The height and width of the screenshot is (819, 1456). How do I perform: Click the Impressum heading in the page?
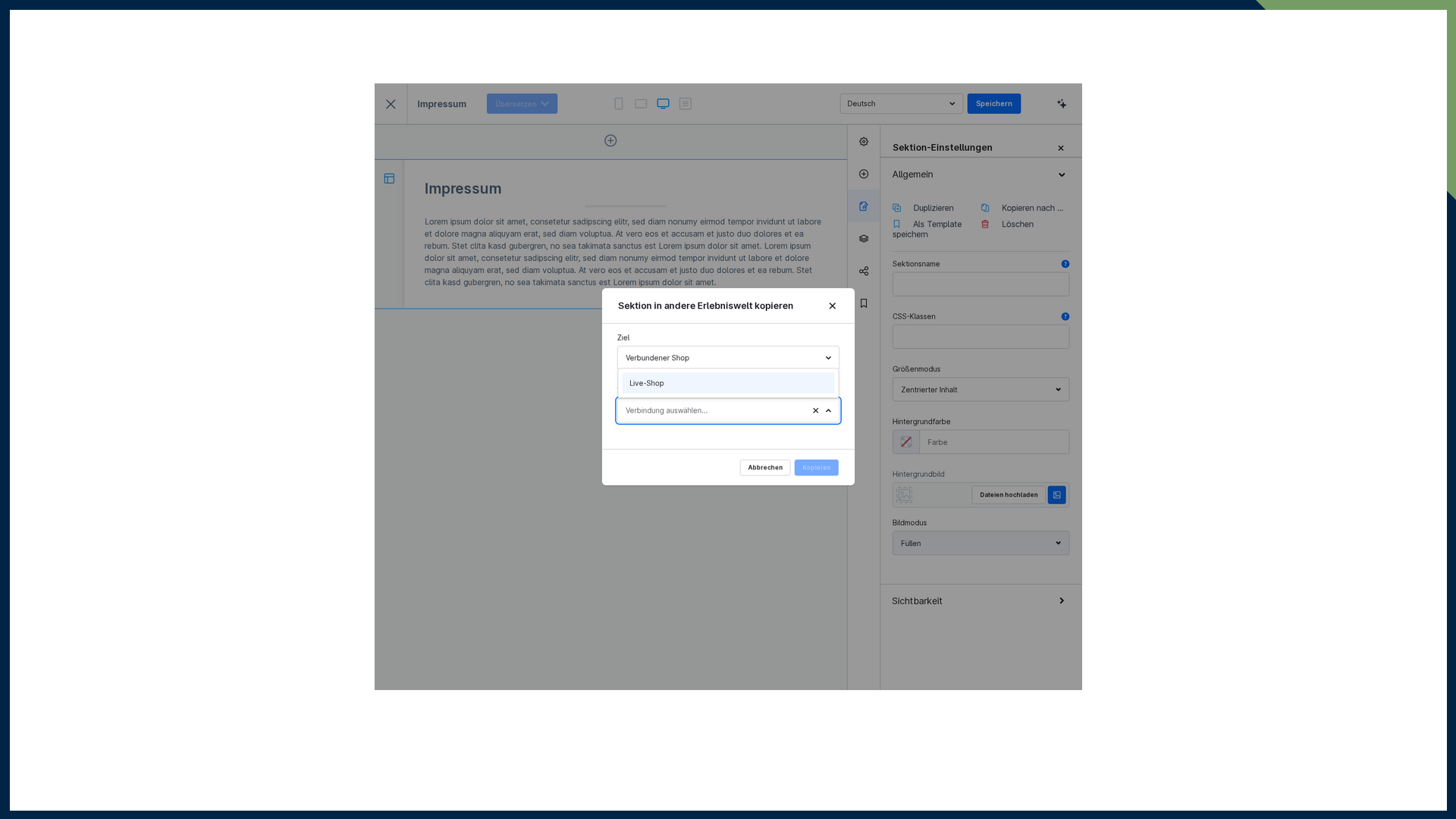(x=463, y=189)
